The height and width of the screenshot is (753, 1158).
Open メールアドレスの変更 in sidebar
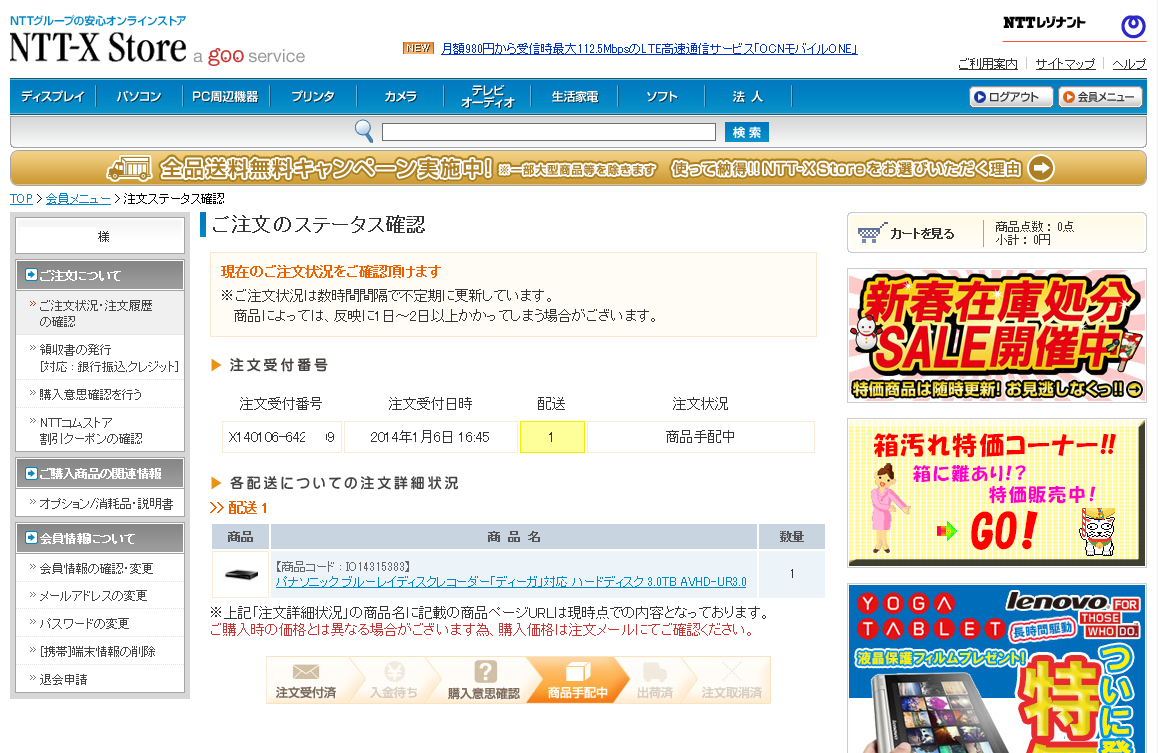point(100,596)
